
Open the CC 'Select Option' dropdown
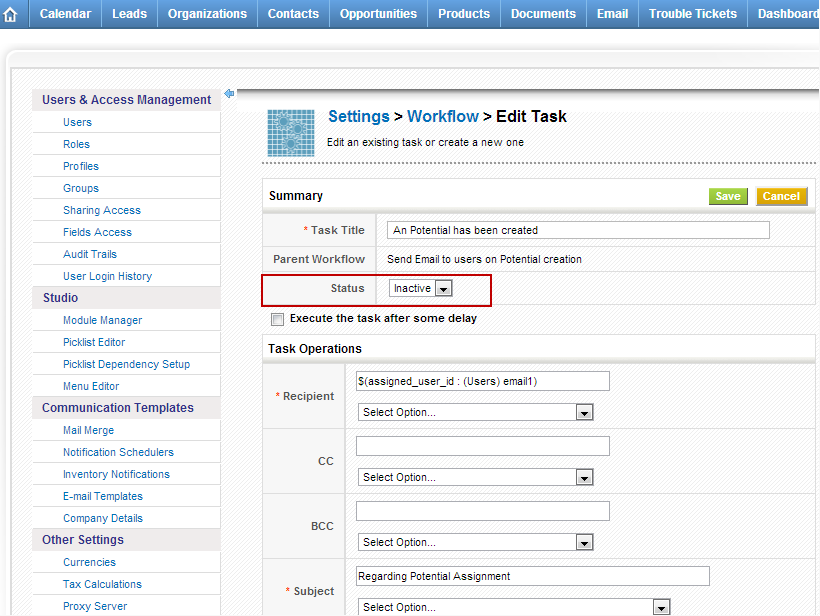coord(475,477)
